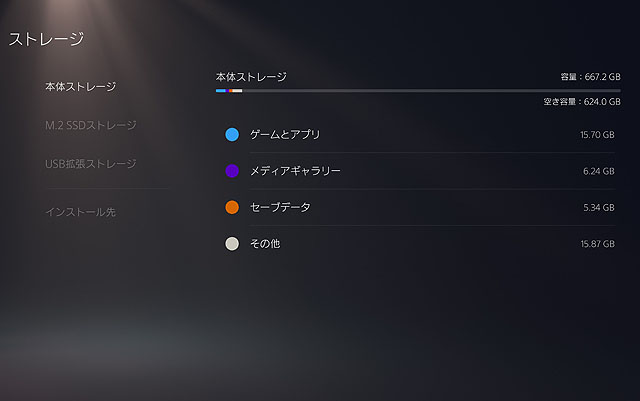Select the セーブデータ row label
This screenshot has width=640, height=401.
click(280, 207)
